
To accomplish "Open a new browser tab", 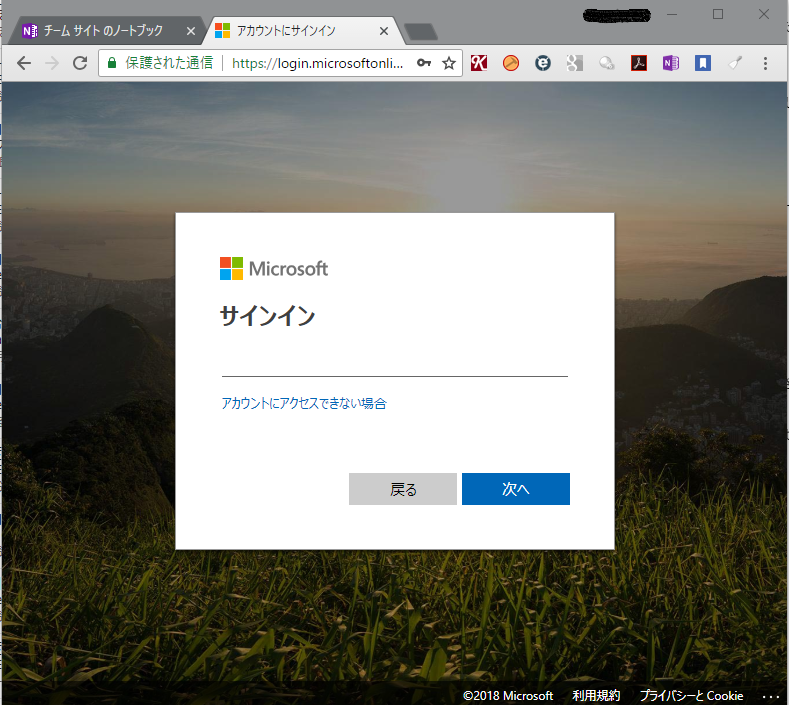I will tap(421, 32).
